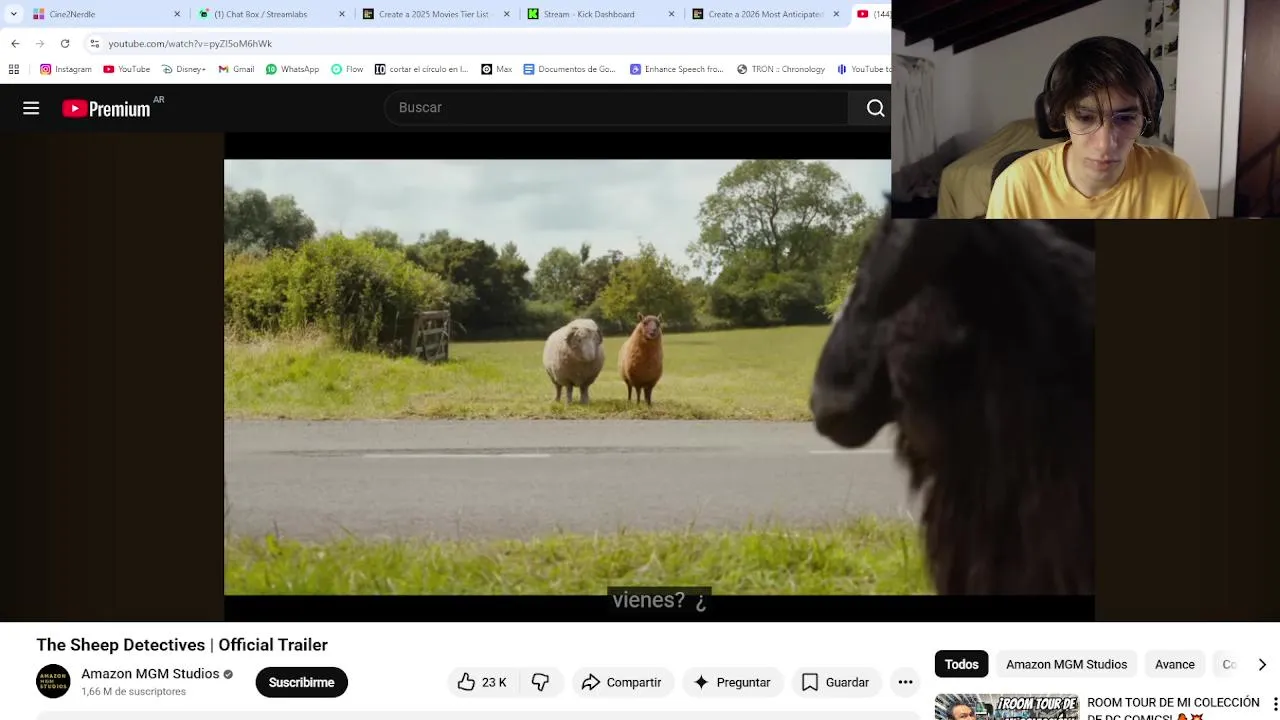Click the Preguntar ask button
Screen dimensions: 1280x720
pyautogui.click(x=732, y=682)
